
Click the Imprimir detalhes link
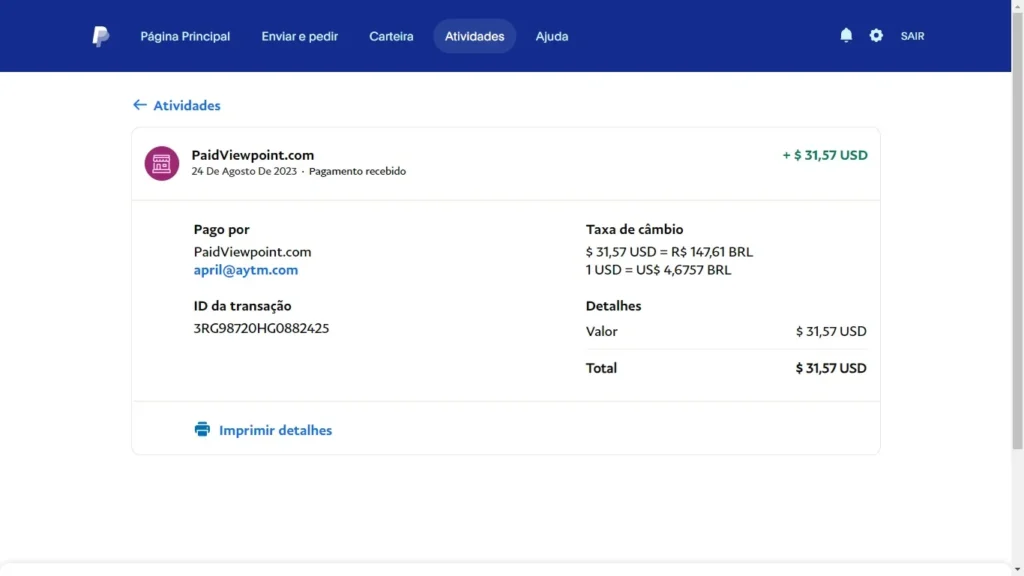[275, 430]
